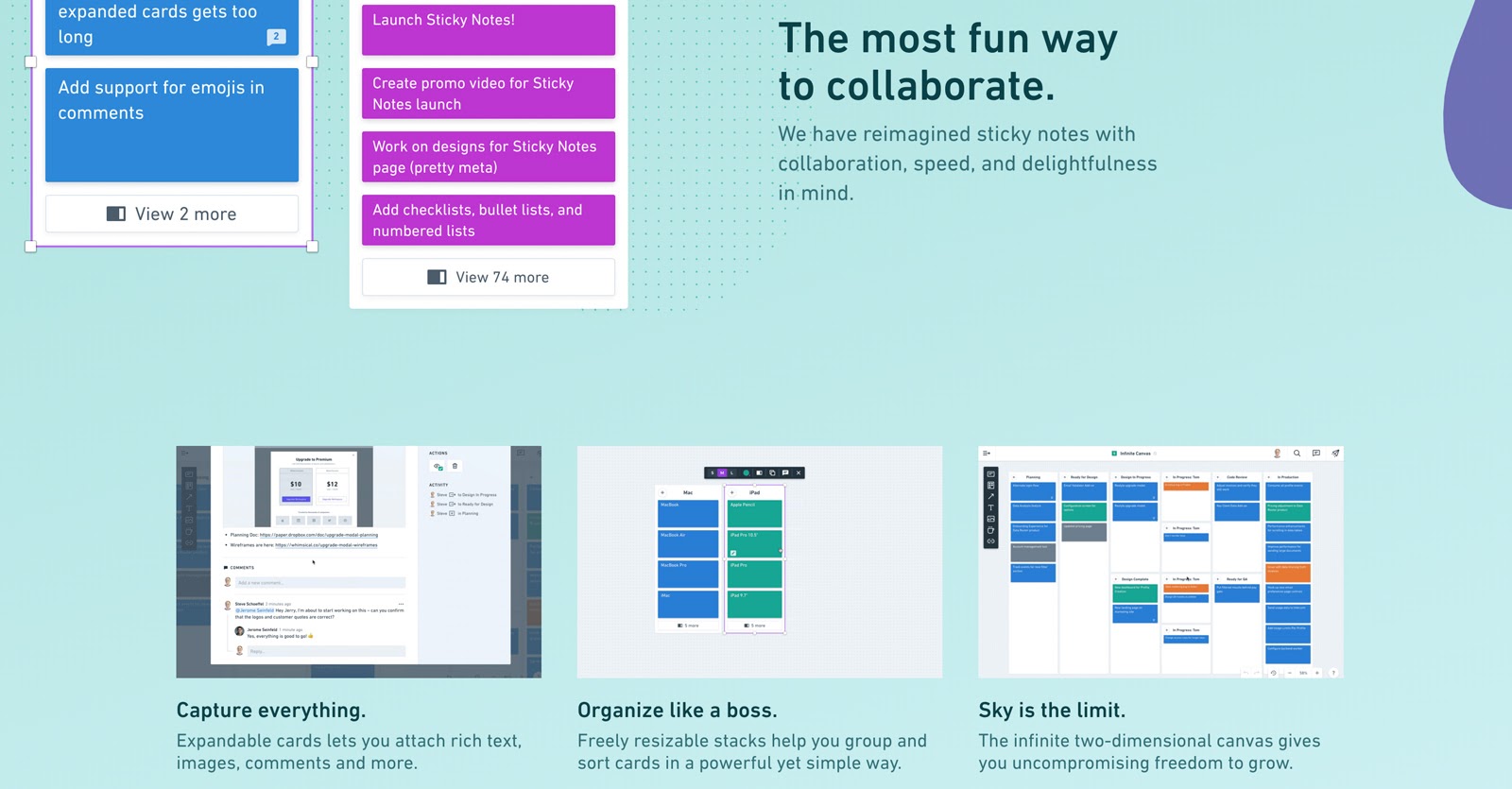Open the whimsical.co upgrade-modal-wireframes link
1512x789 pixels.
tap(326, 545)
